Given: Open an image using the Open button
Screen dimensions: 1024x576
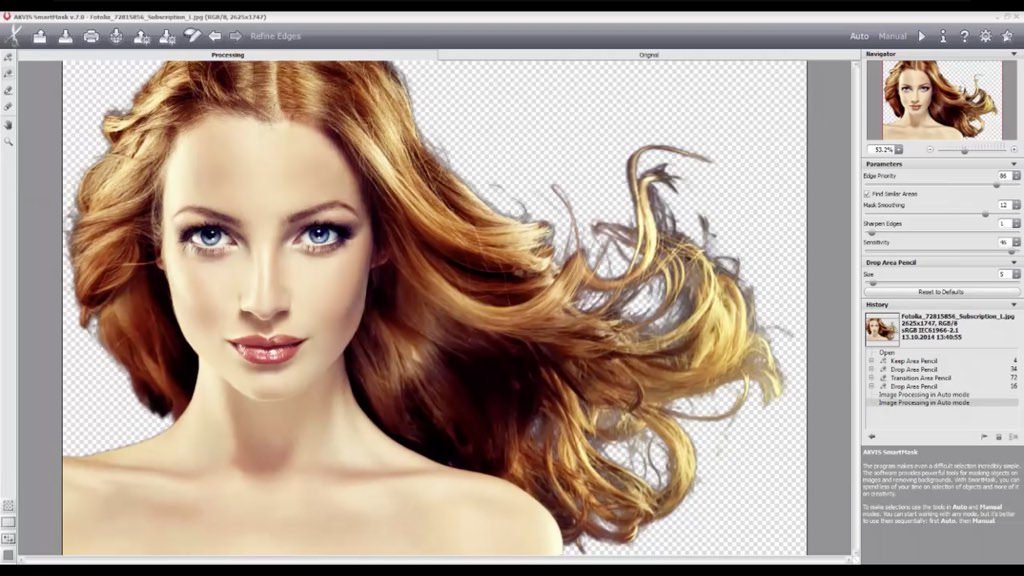Looking at the screenshot, I should [39, 35].
